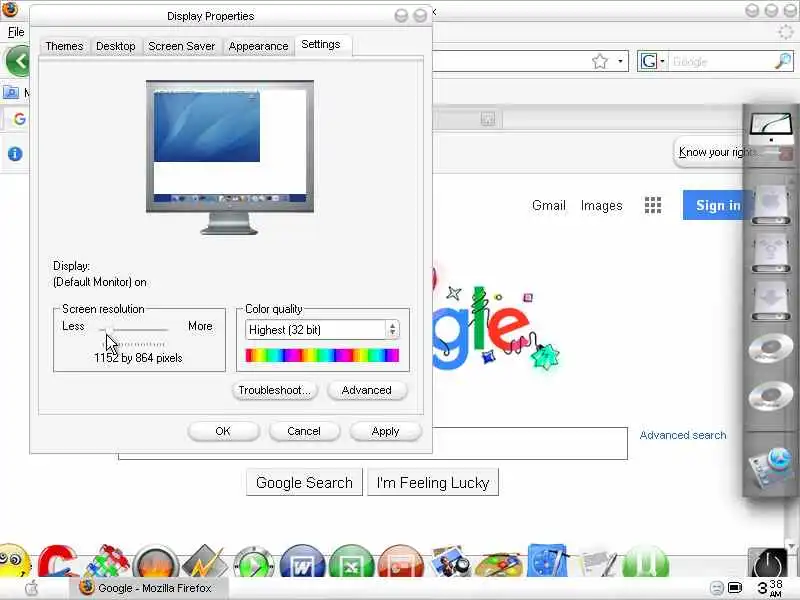The image size is (800, 600).
Task: Open the iMac computer icon in side dock
Action: coord(771,129)
